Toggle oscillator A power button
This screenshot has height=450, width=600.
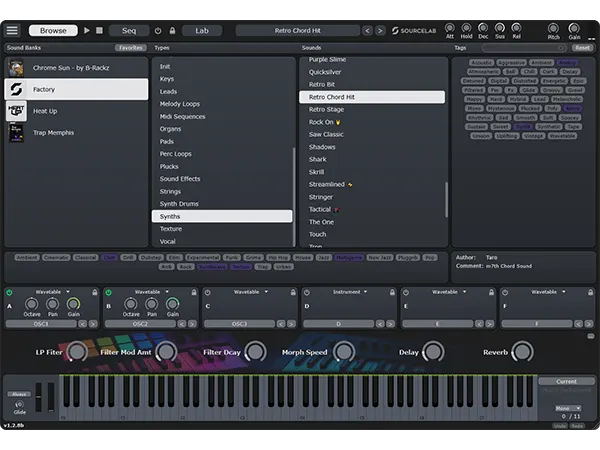point(9,292)
